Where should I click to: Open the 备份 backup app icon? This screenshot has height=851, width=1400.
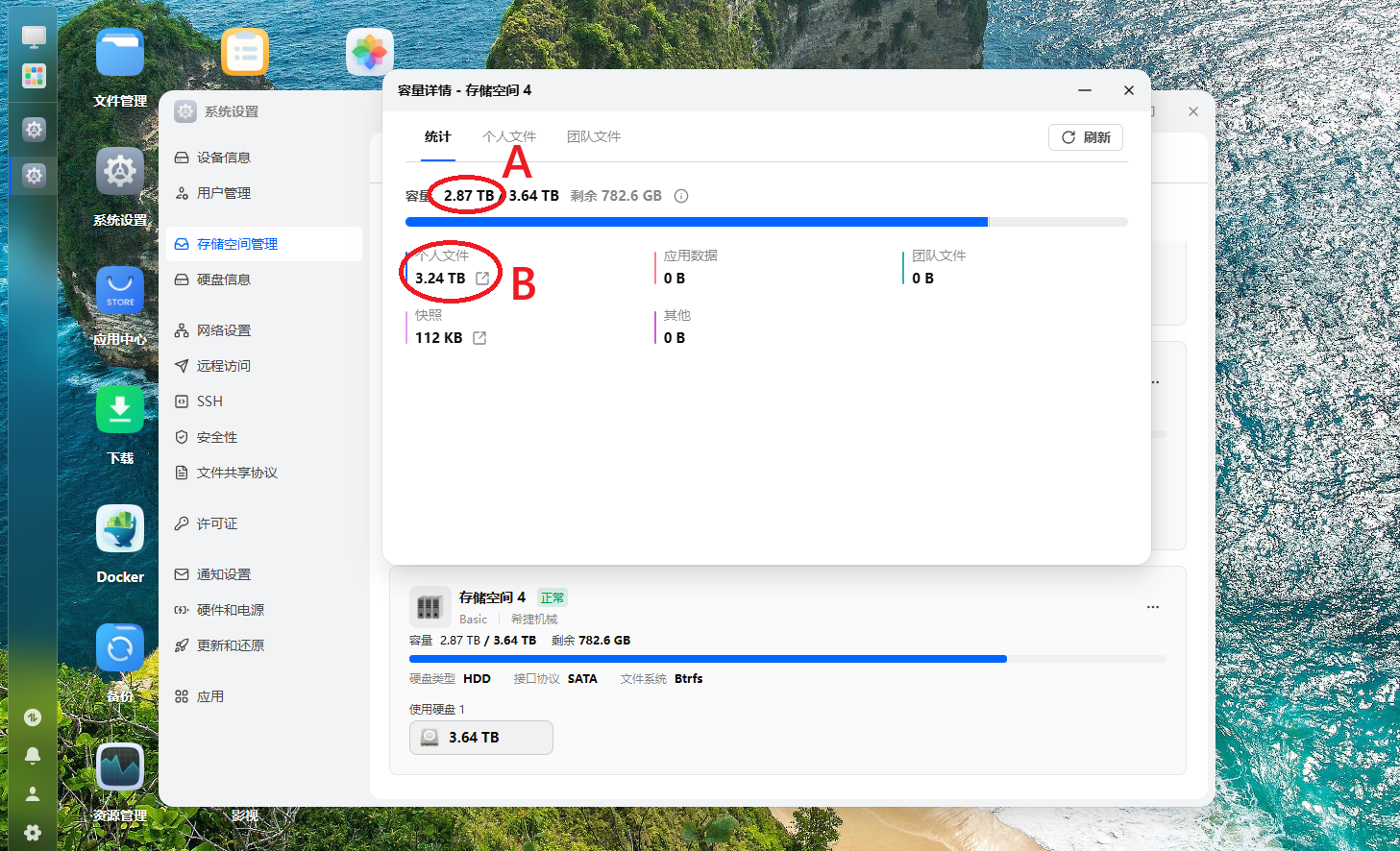pyautogui.click(x=120, y=647)
